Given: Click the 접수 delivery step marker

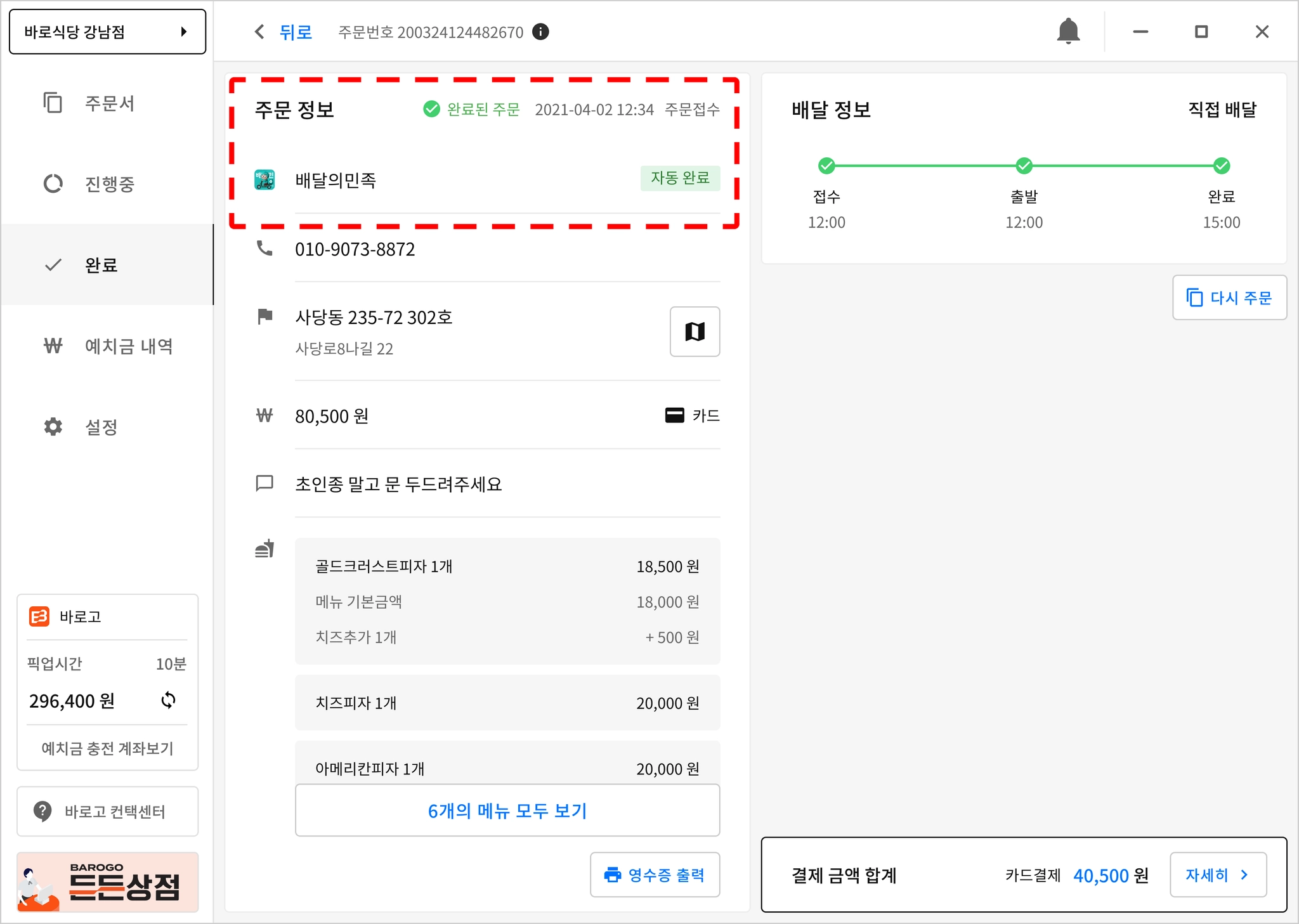Looking at the screenshot, I should click(826, 166).
